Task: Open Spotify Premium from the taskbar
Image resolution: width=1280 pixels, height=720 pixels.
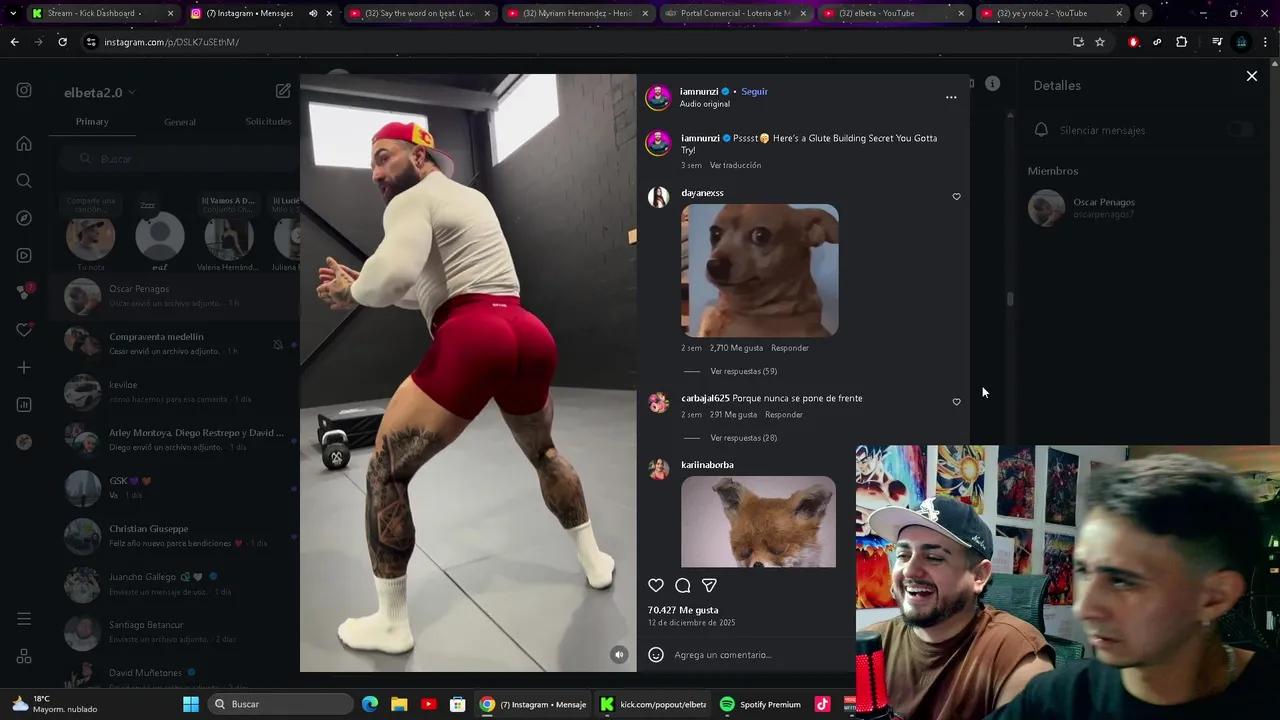Action: point(760,705)
